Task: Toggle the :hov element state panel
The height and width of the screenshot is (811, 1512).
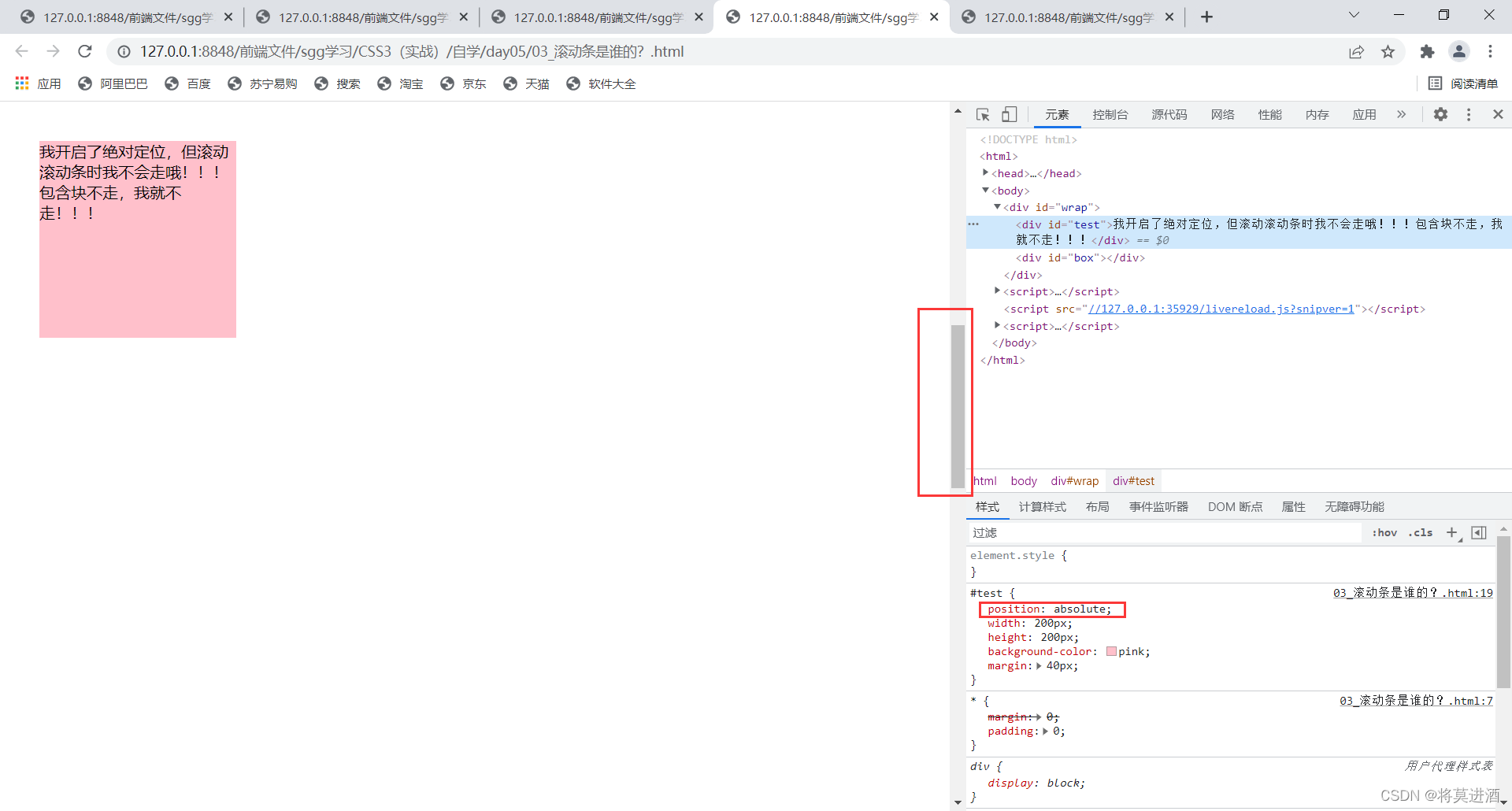Action: (1384, 533)
